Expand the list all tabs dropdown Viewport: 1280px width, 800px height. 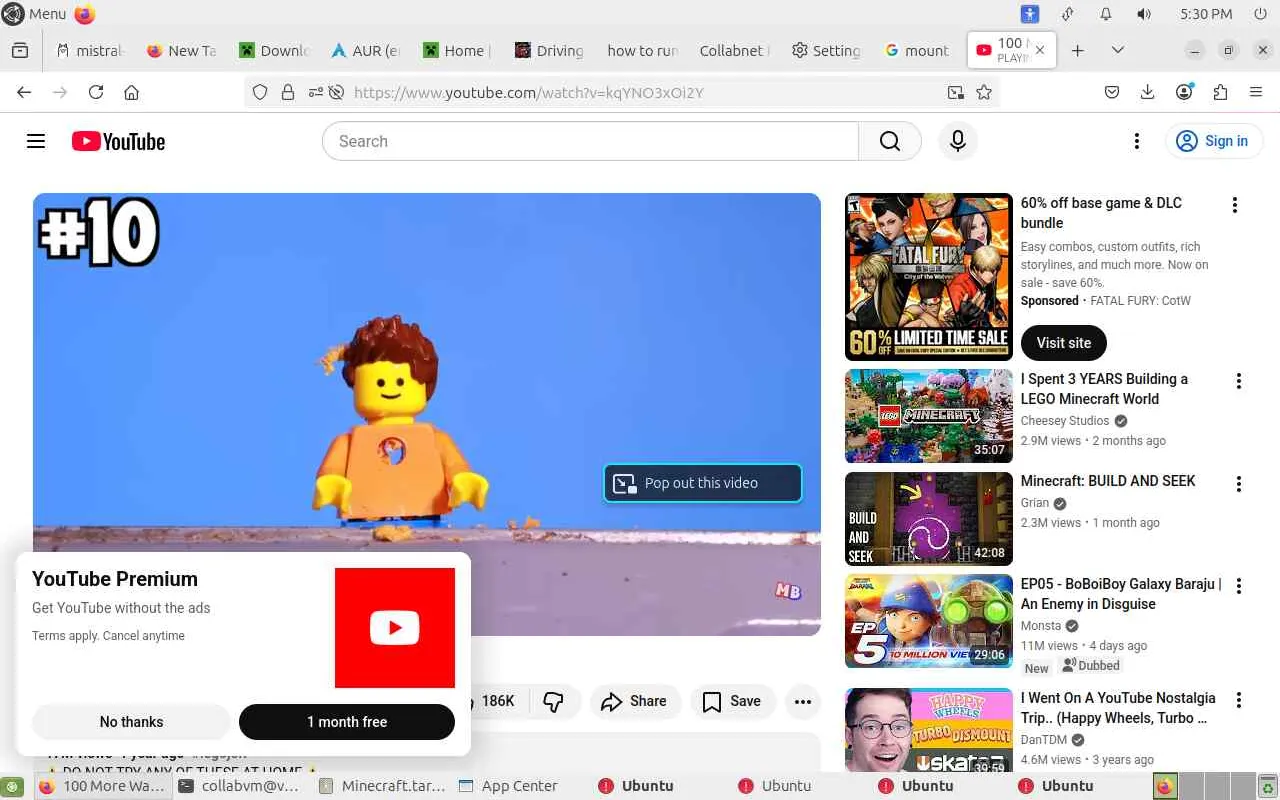click(x=1118, y=50)
